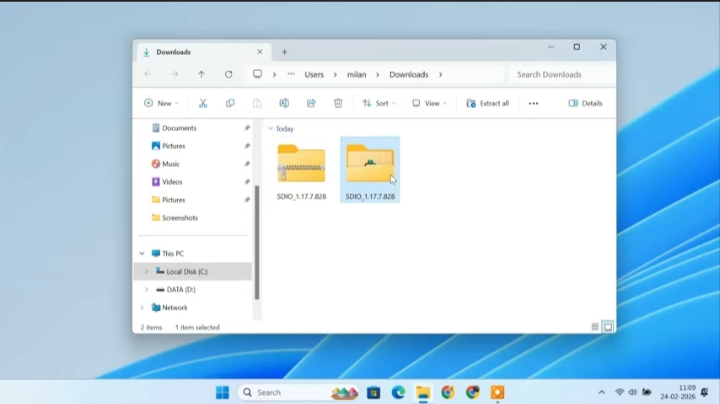The height and width of the screenshot is (404, 720).
Task: Click the volume speaker tray icon
Action: click(633, 392)
